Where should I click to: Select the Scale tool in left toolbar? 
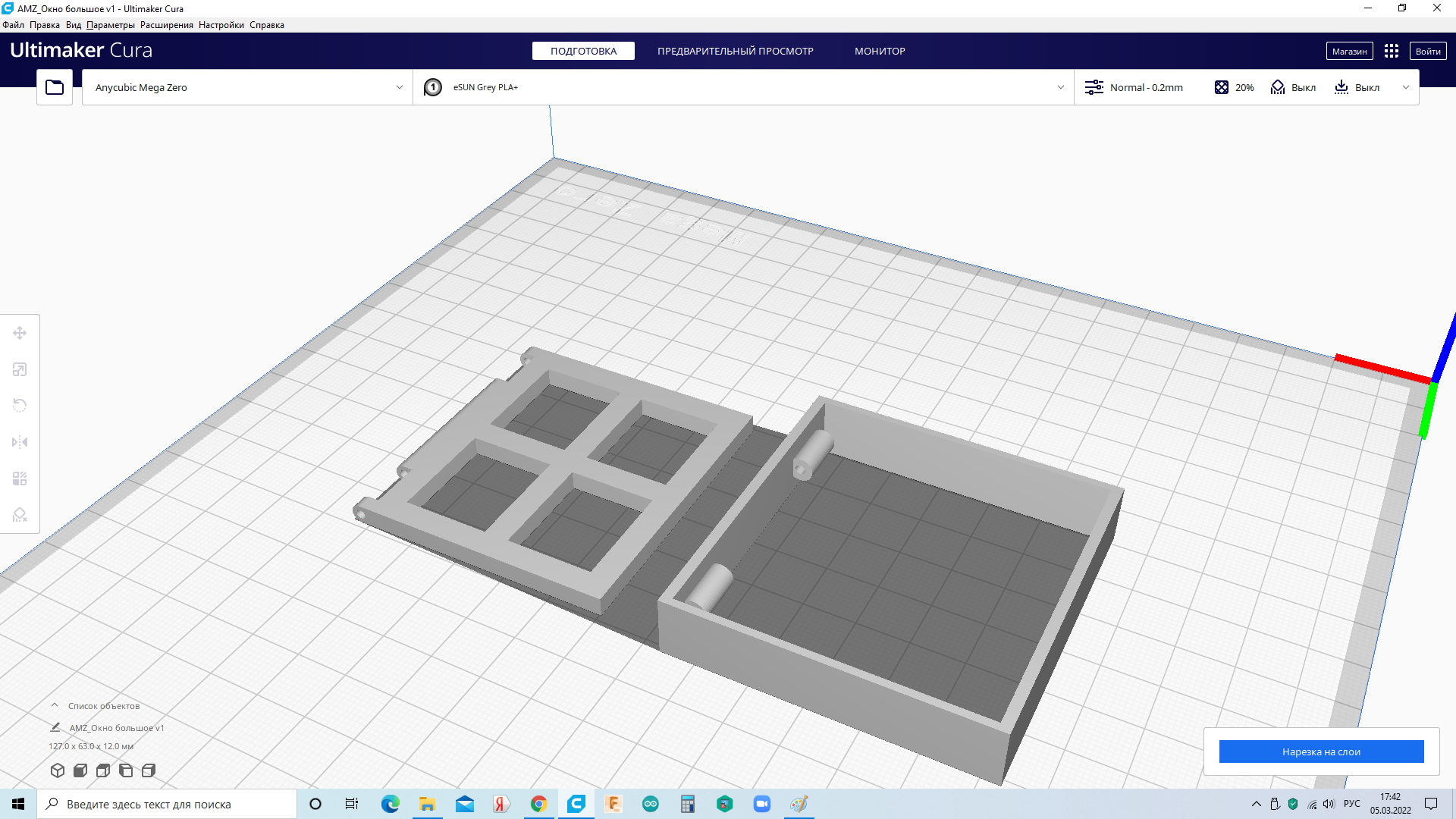(20, 369)
